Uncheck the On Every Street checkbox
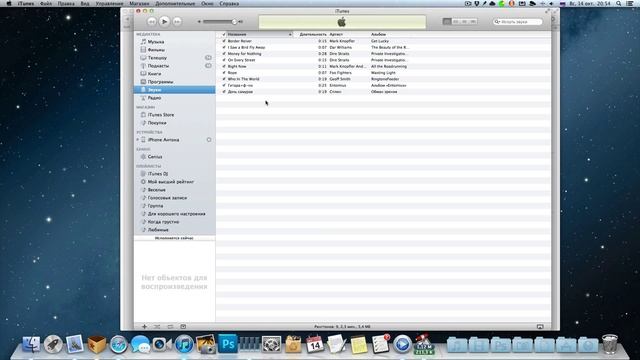The width and height of the screenshot is (640, 360). [x=224, y=60]
